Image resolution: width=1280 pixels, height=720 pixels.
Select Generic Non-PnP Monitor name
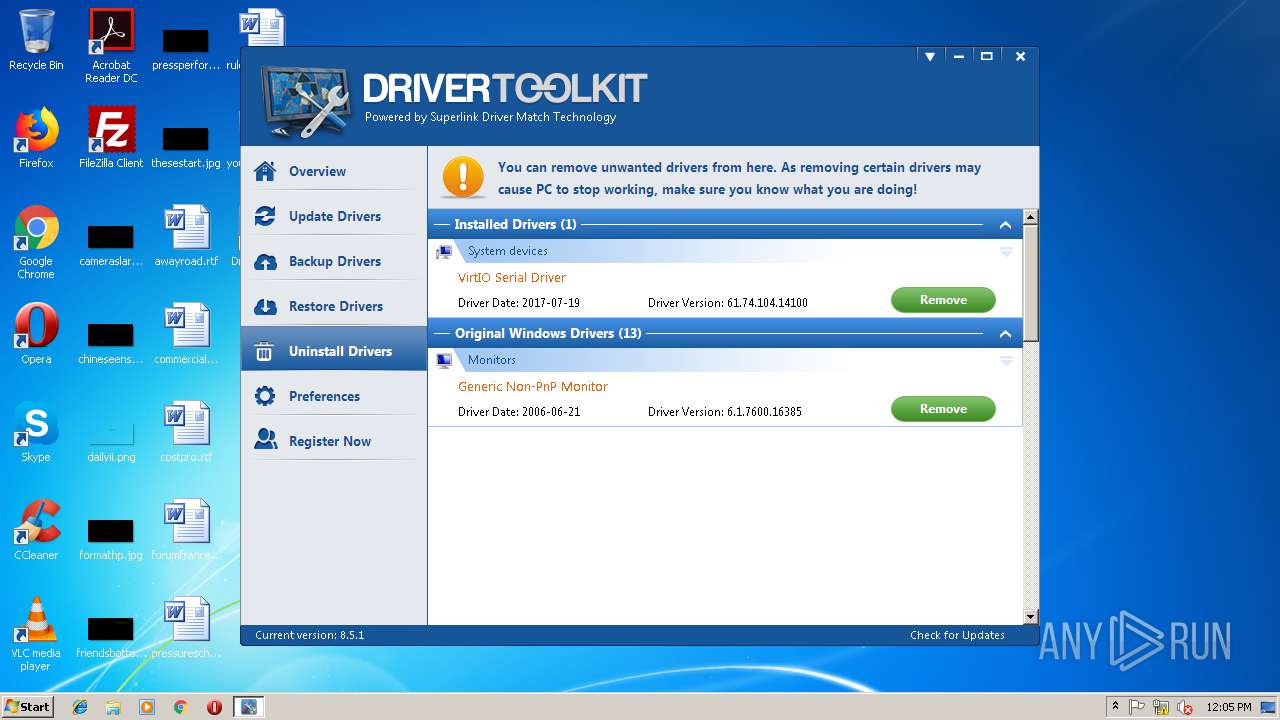tap(533, 387)
